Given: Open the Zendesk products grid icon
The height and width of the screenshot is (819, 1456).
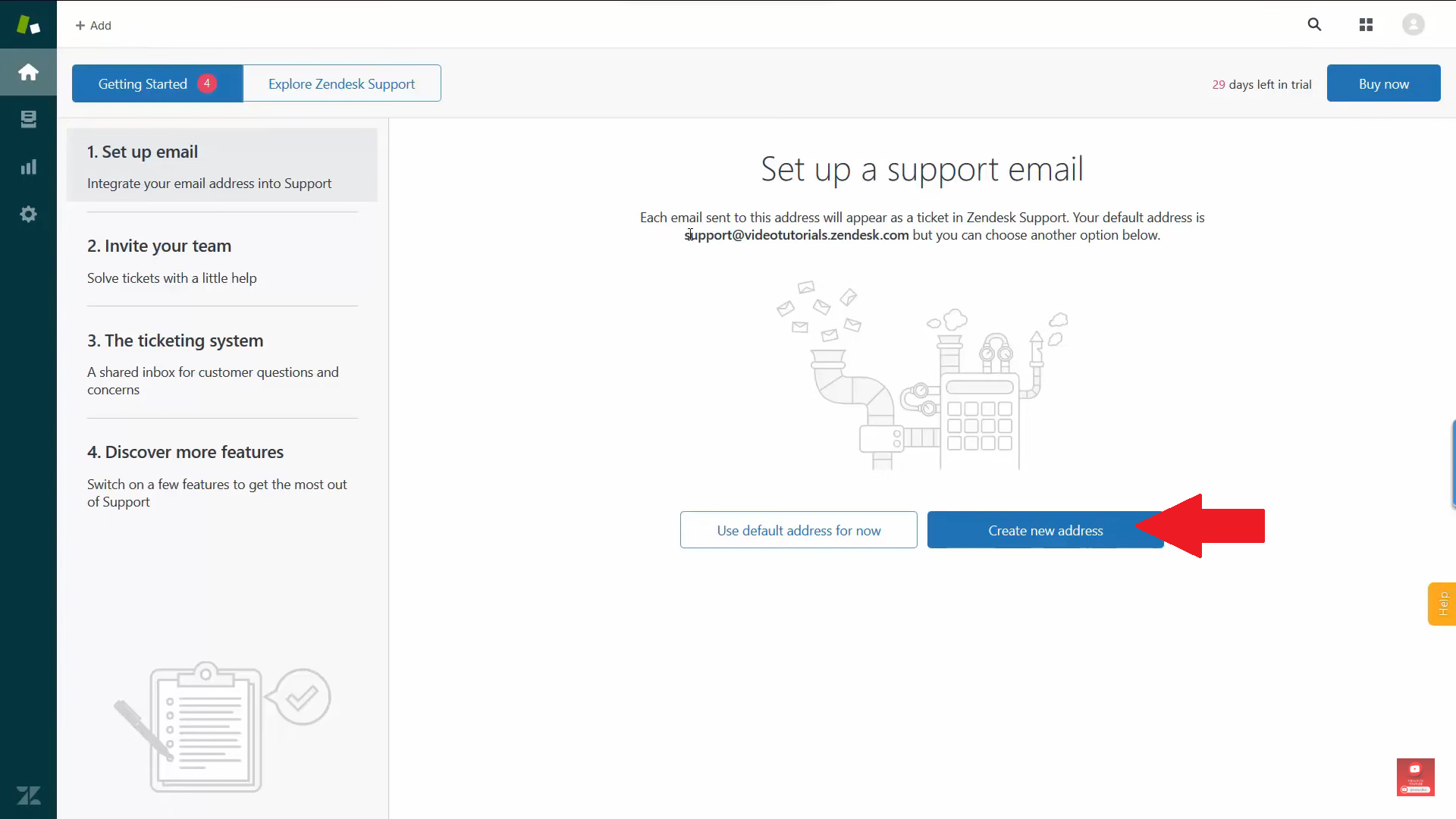Looking at the screenshot, I should (x=1366, y=25).
